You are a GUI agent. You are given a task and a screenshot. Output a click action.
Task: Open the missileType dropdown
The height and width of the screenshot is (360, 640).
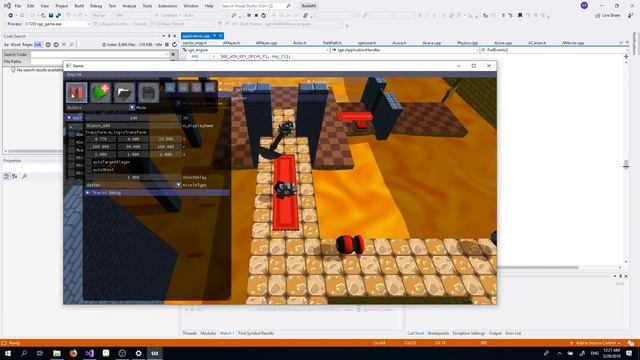tap(133, 185)
